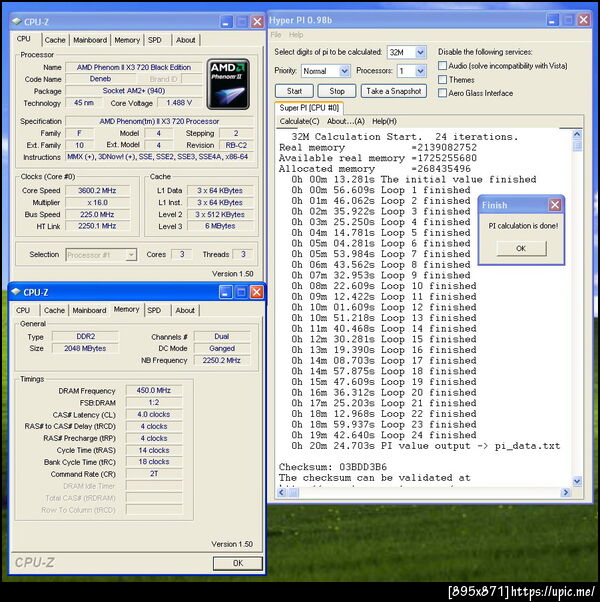600x602 pixels.
Task: Confirm the PI calculation done dialog with OK
Action: pyautogui.click(x=521, y=248)
